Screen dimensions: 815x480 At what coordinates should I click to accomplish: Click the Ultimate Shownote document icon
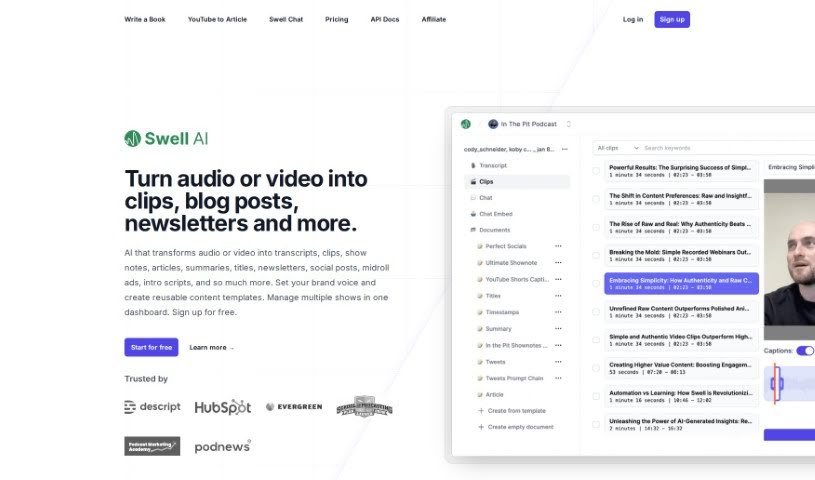tap(480, 263)
